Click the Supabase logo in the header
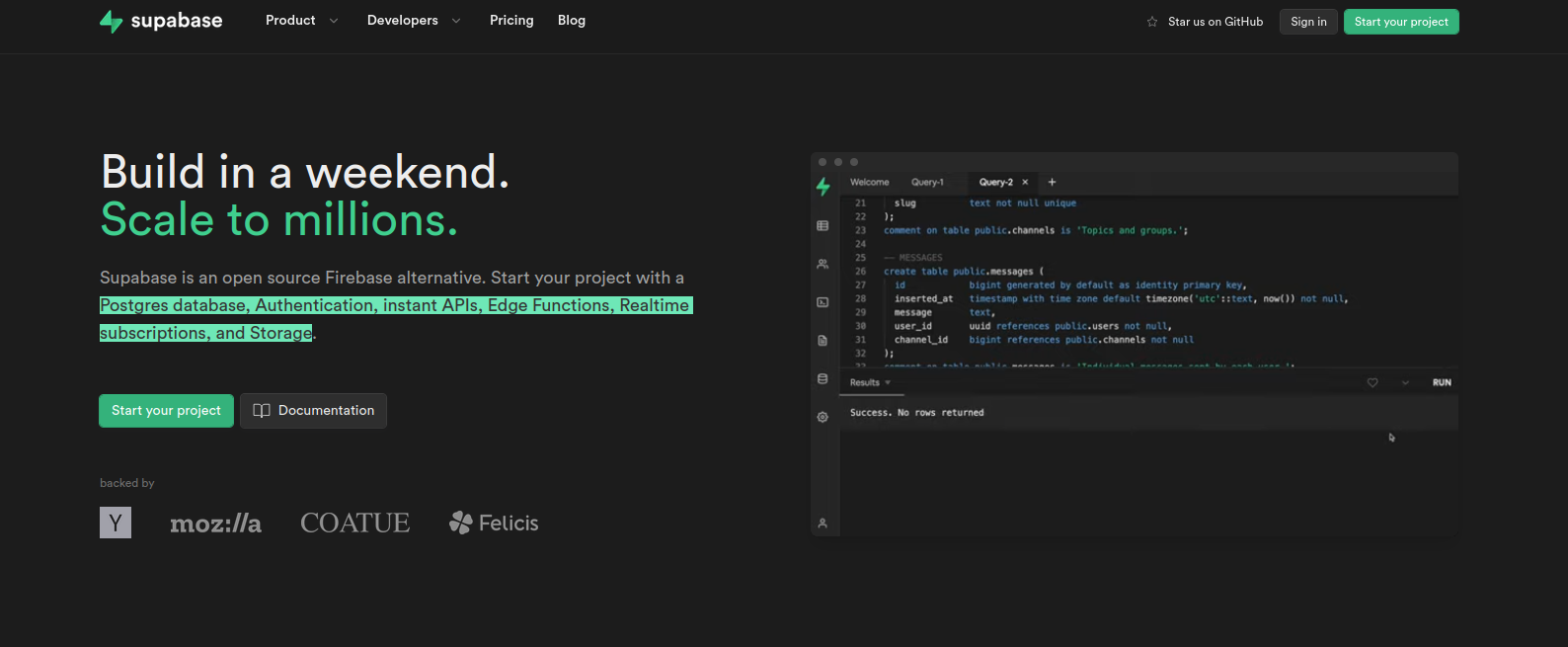This screenshot has height=647, width=1568. pyautogui.click(x=161, y=21)
